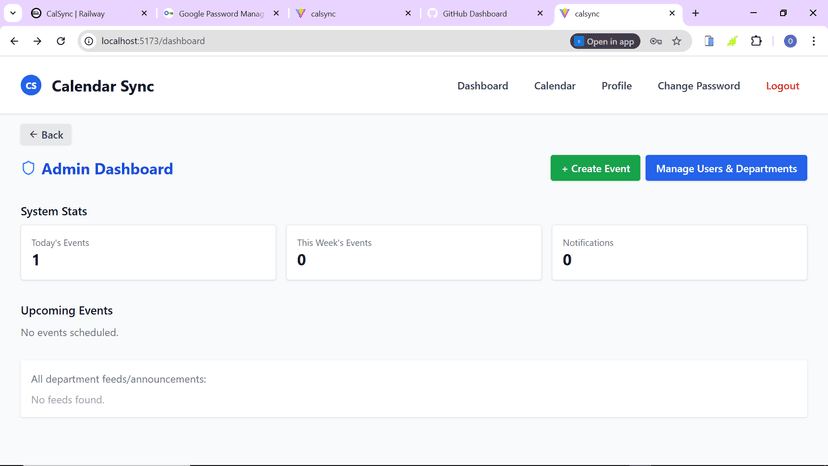Screen dimensions: 828x466
Task: Close the active calsync tab
Action: [672, 13]
